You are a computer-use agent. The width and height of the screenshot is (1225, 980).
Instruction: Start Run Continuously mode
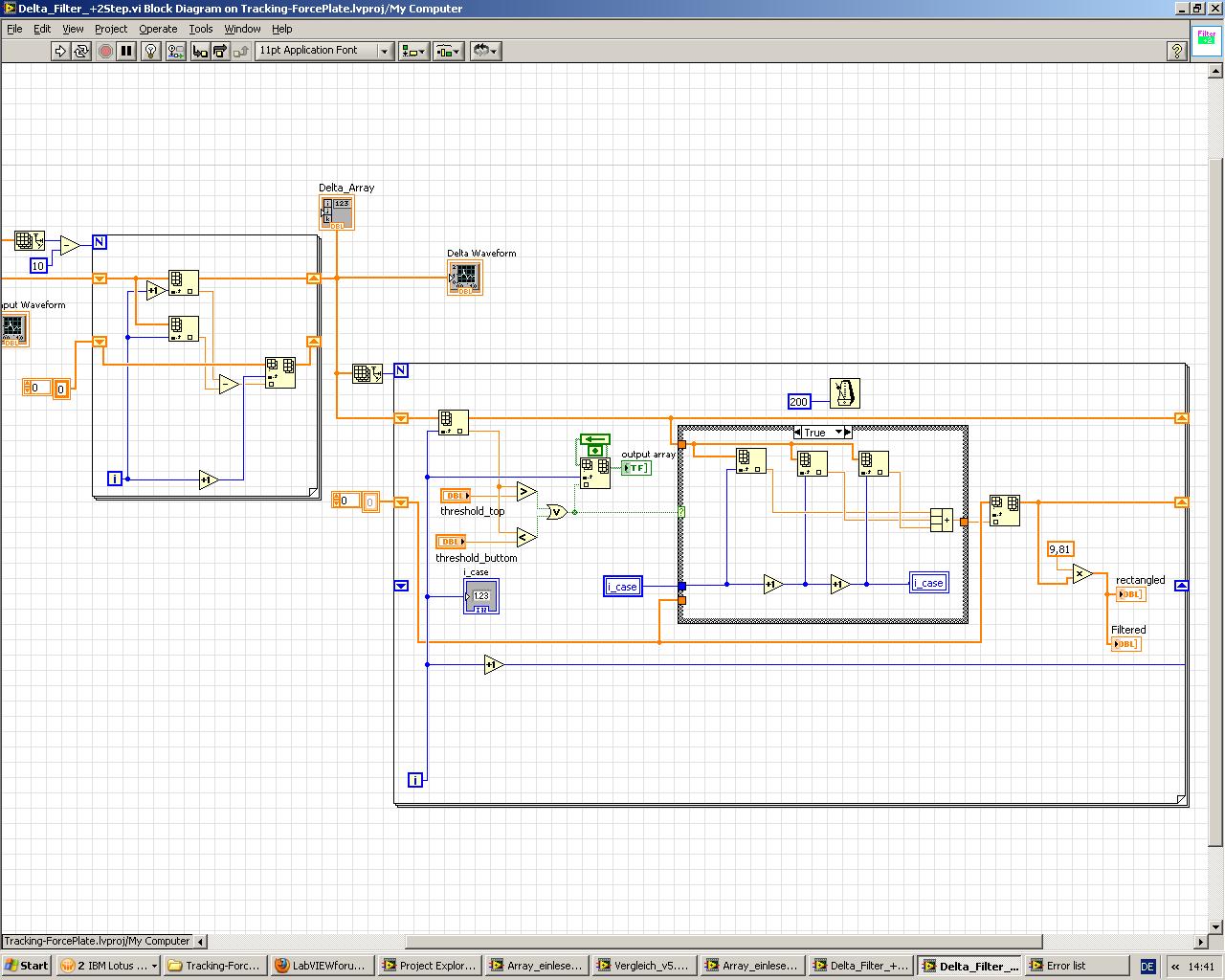tap(81, 51)
